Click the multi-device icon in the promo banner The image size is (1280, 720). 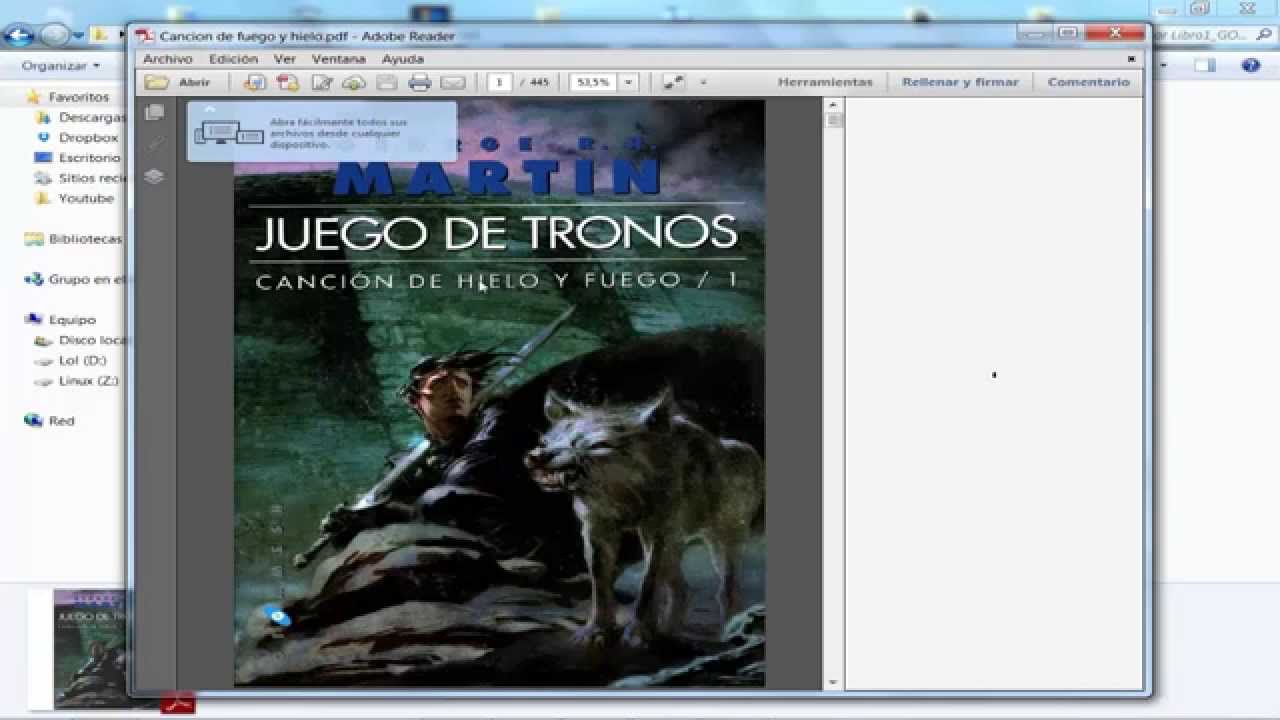[229, 132]
